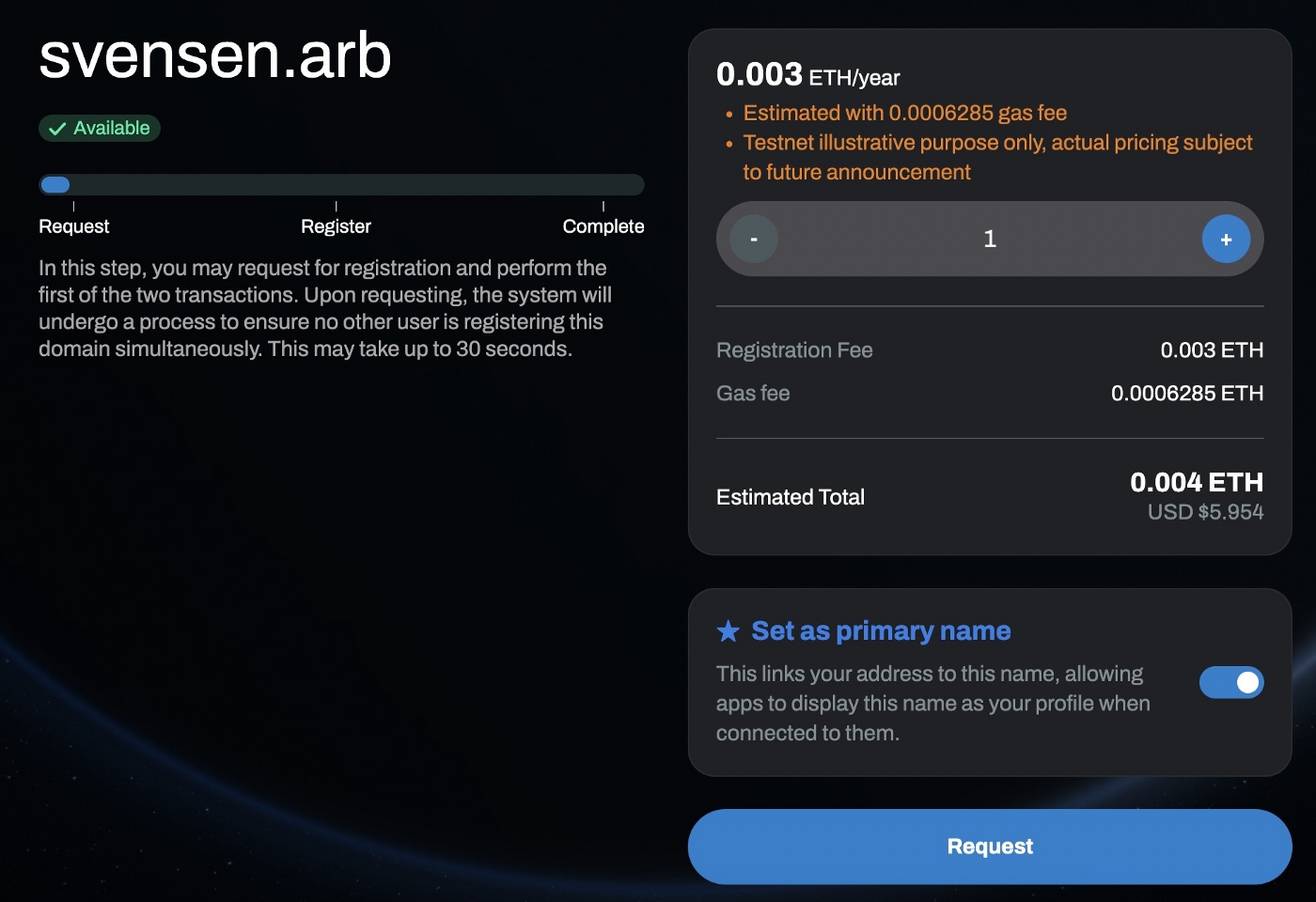Click the blue progress bar indicator

pyautogui.click(x=55, y=184)
